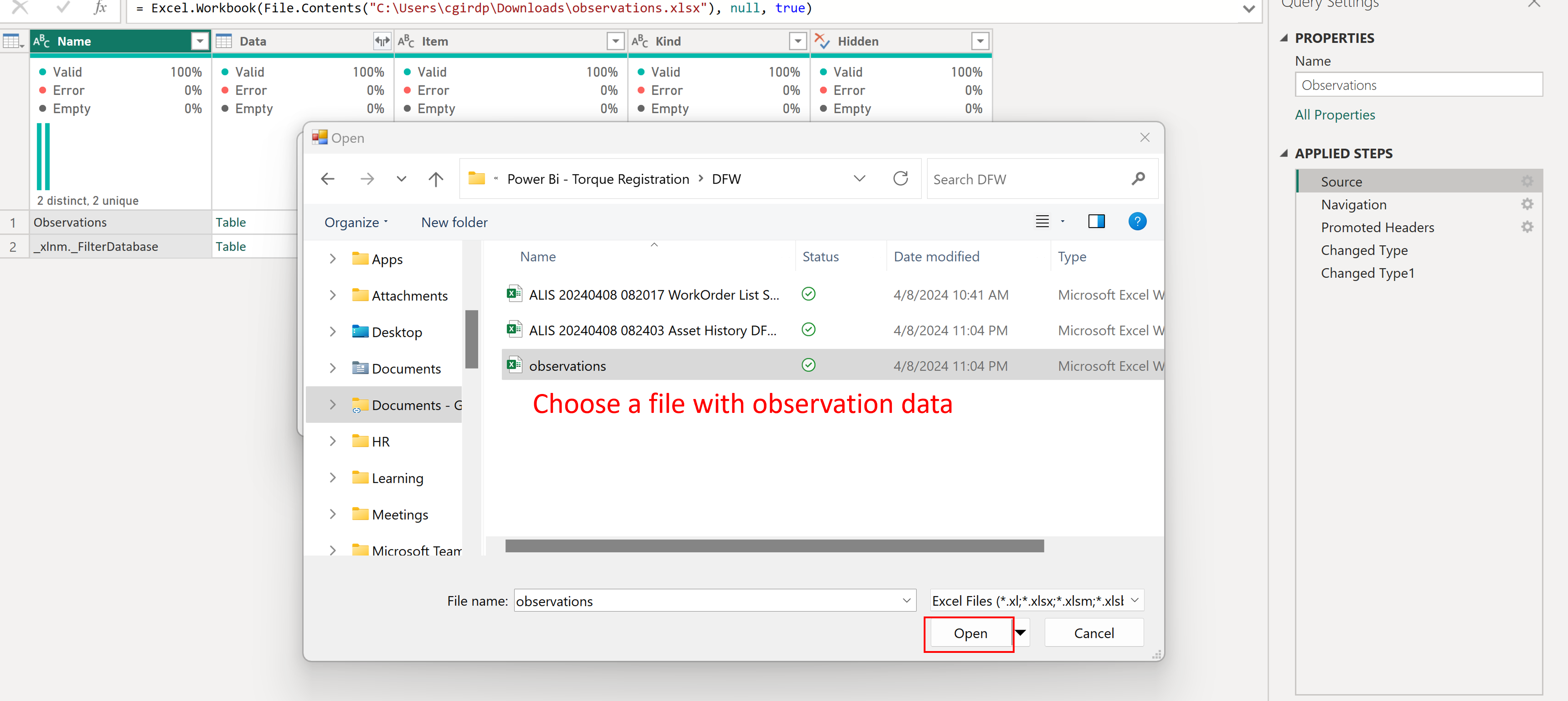This screenshot has height=701, width=1568.
Task: Open the All Properties link
Action: pos(1334,114)
